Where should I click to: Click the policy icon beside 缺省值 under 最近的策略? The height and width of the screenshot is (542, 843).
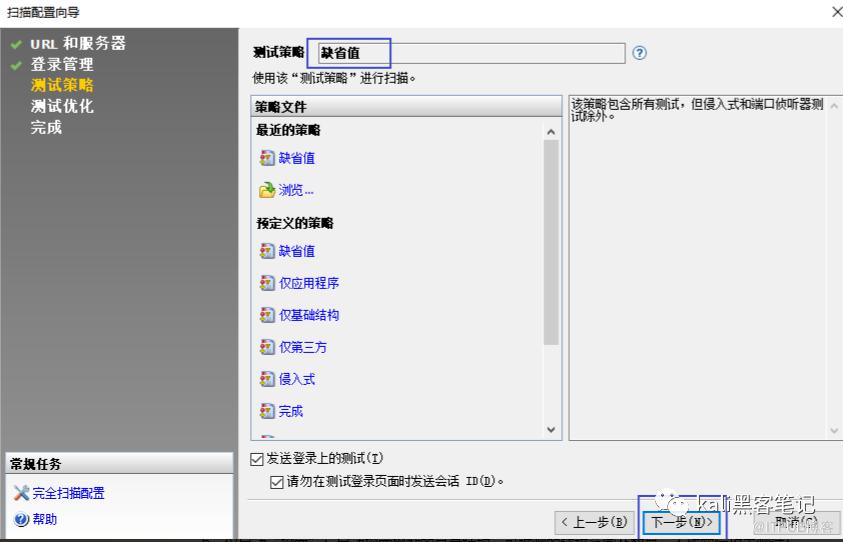point(267,158)
